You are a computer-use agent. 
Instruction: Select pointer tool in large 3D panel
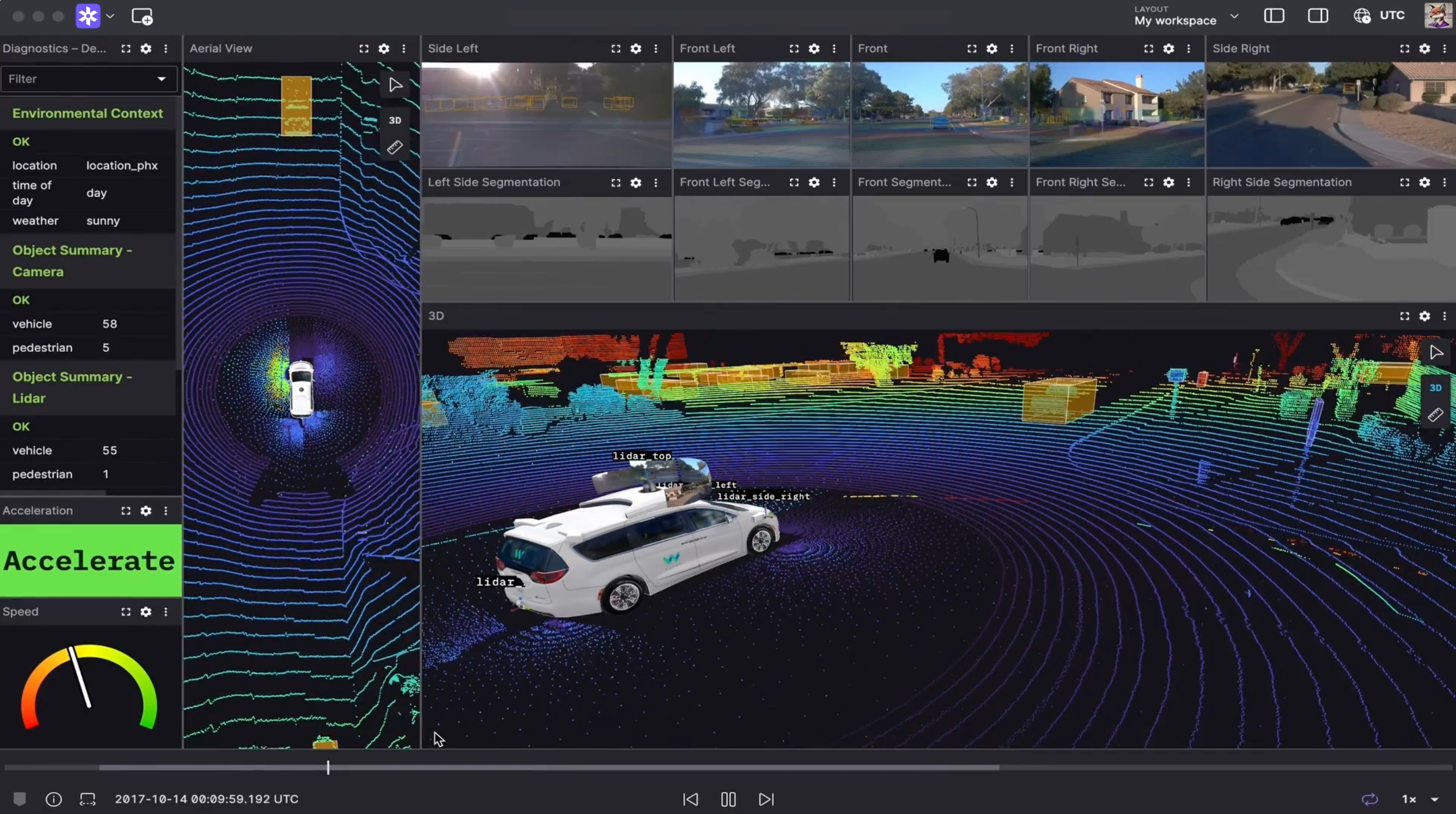tap(1436, 353)
